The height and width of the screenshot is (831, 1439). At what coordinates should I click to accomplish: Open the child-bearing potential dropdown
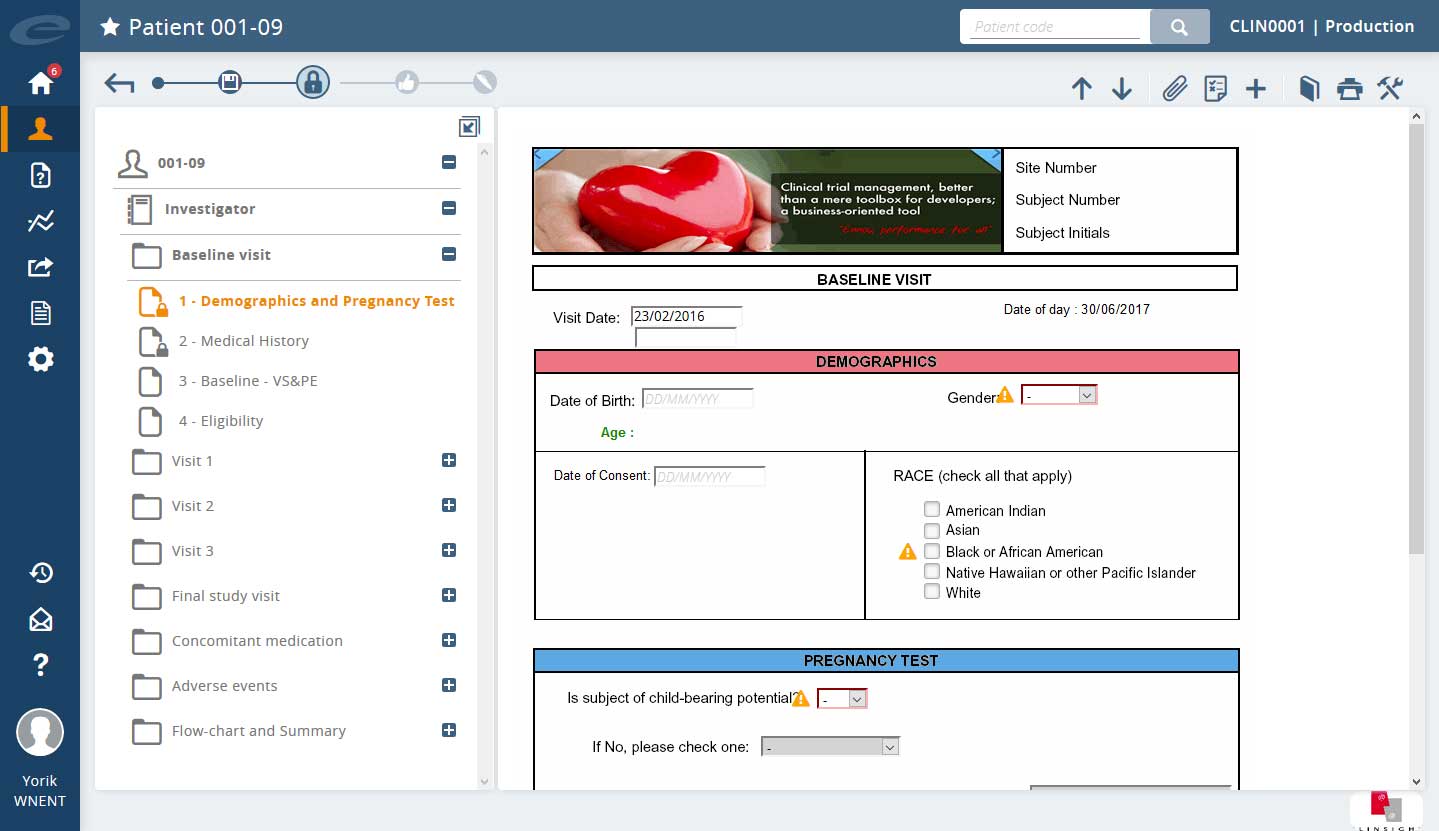pos(842,699)
